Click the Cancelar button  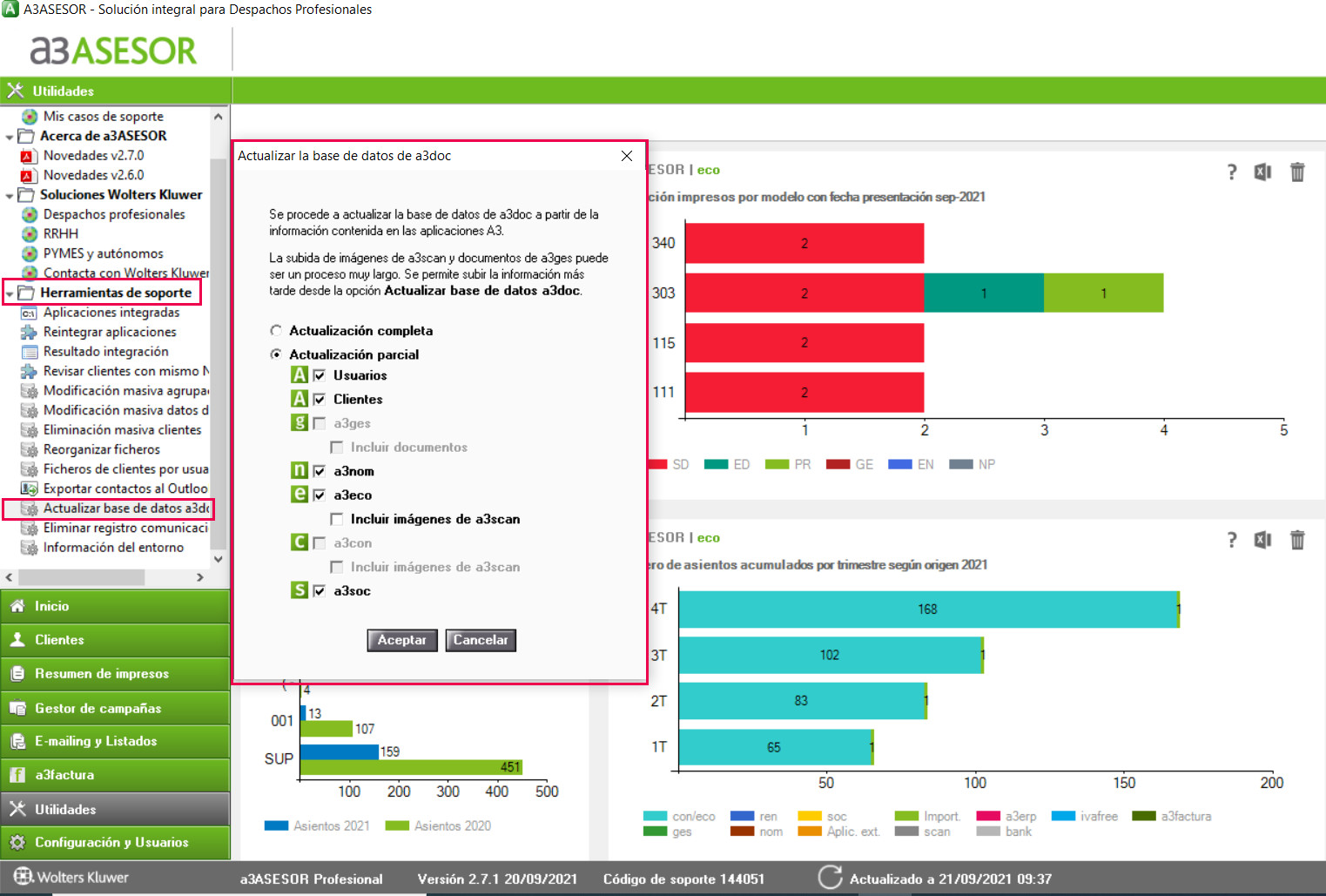tap(481, 640)
